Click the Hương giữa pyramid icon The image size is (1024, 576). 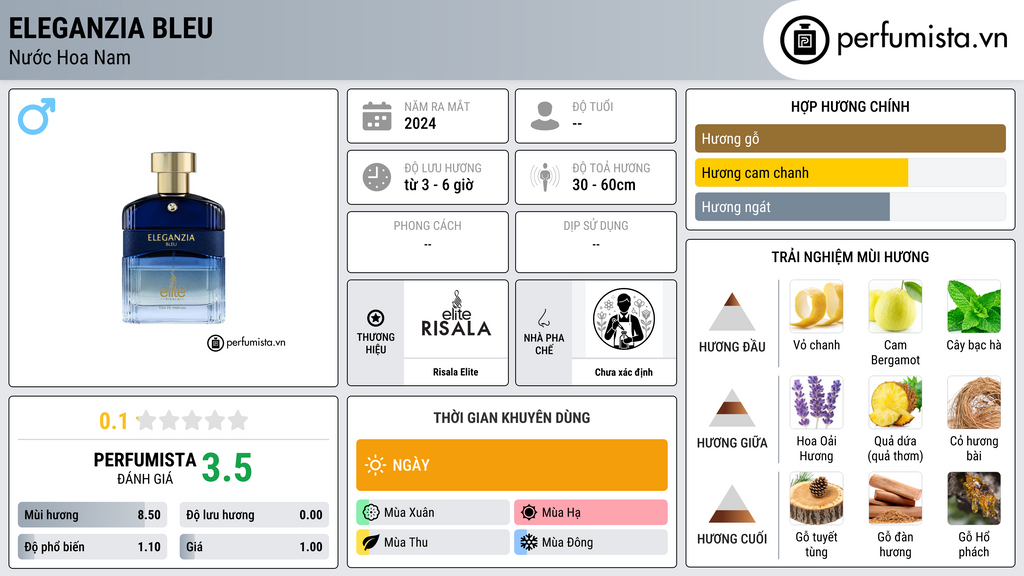pyautogui.click(x=732, y=408)
